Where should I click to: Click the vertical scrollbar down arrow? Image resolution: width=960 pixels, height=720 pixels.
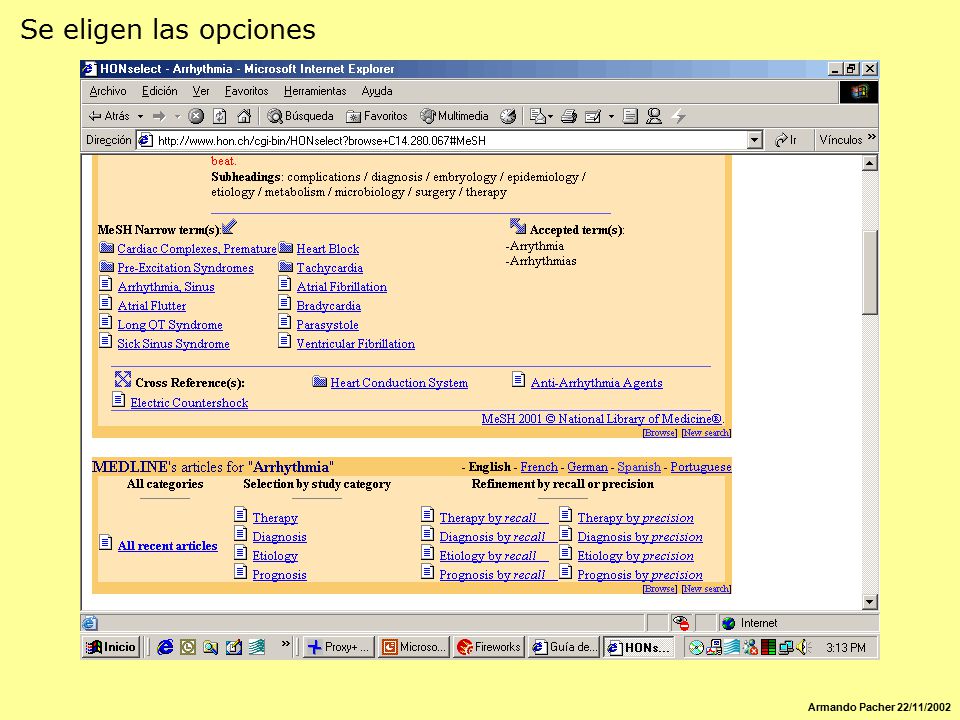[x=869, y=602]
